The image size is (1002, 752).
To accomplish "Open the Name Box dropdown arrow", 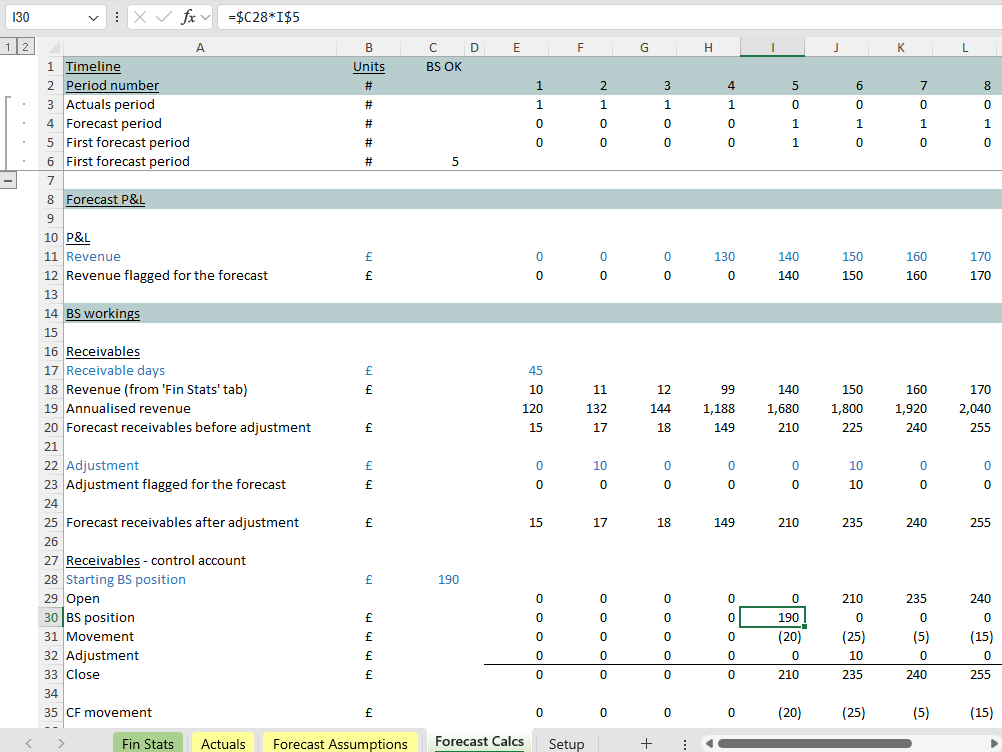I will (94, 18).
